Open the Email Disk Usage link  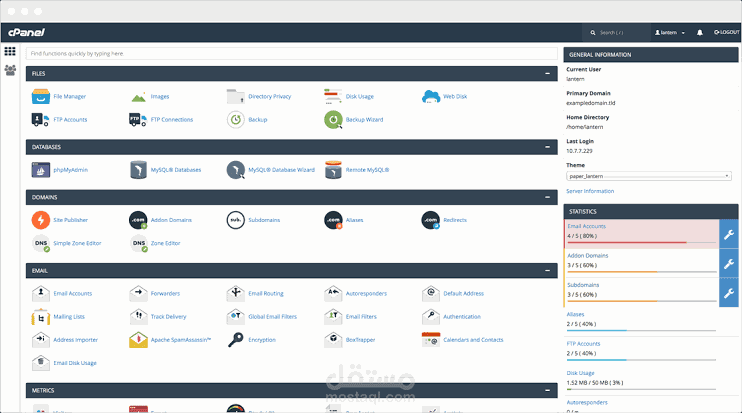tap(75, 363)
